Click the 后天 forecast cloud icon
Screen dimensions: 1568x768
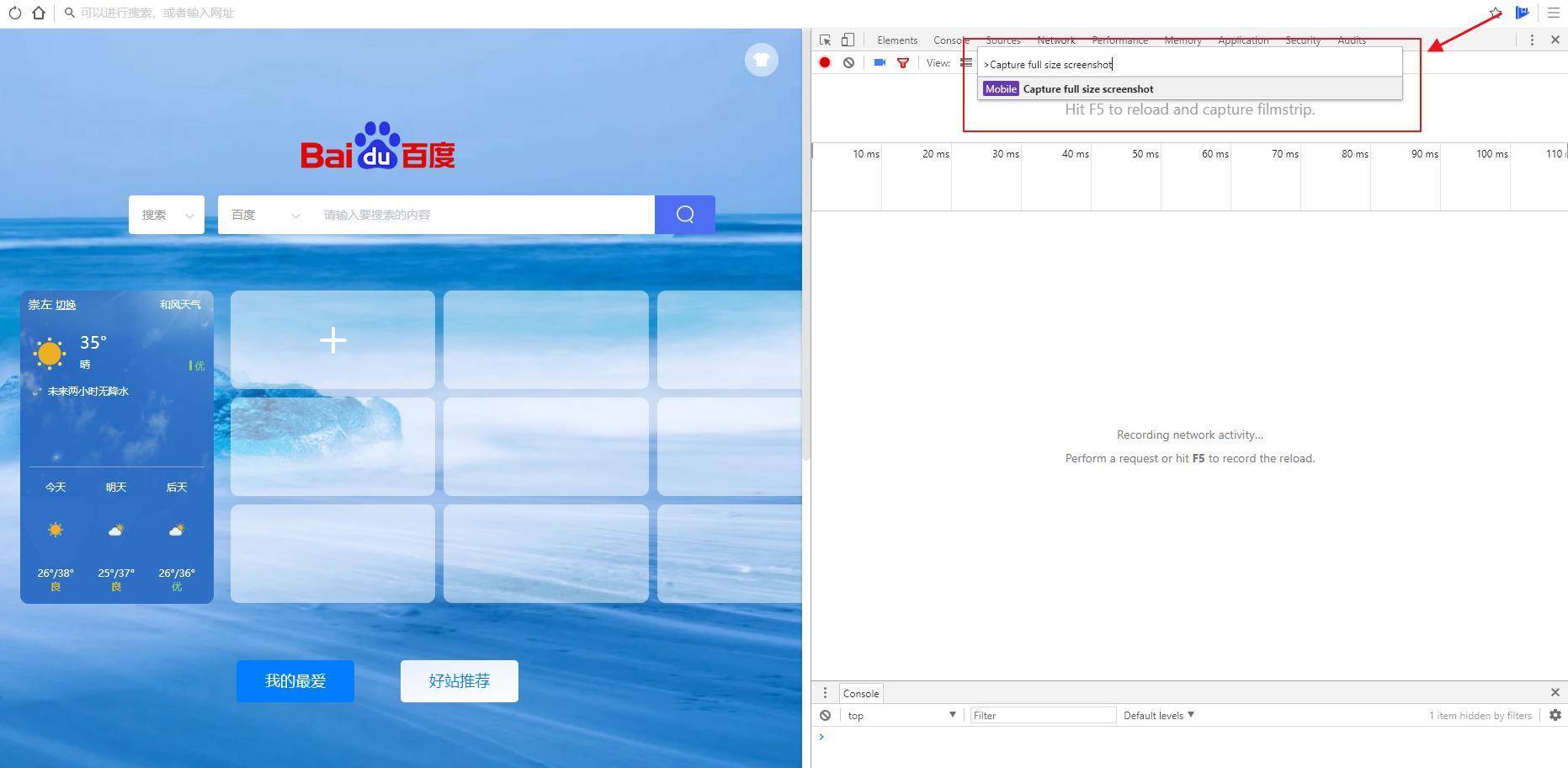point(177,530)
